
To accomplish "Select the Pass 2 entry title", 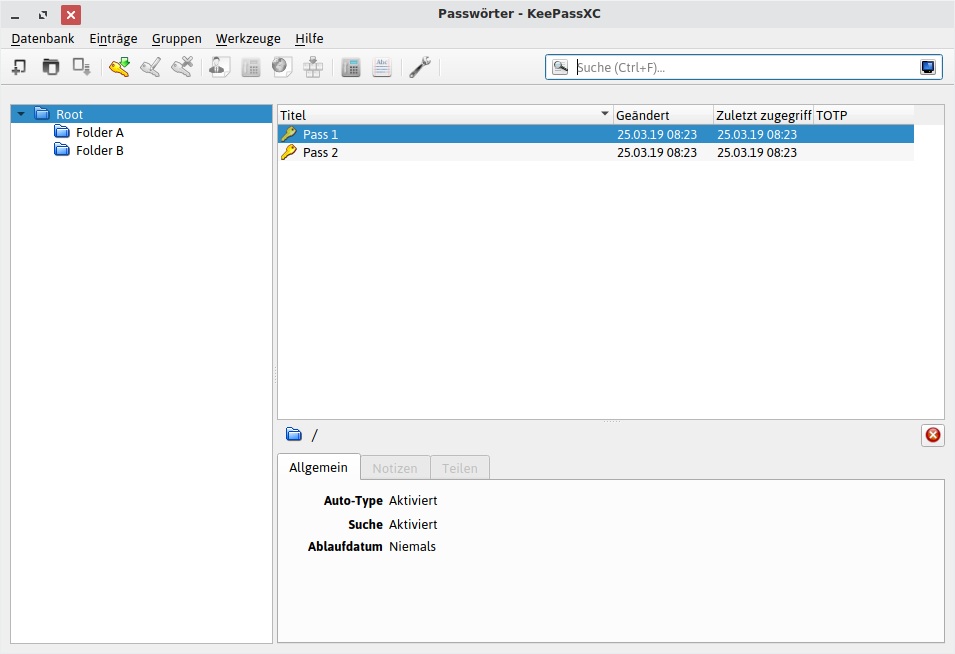I will coord(320,153).
